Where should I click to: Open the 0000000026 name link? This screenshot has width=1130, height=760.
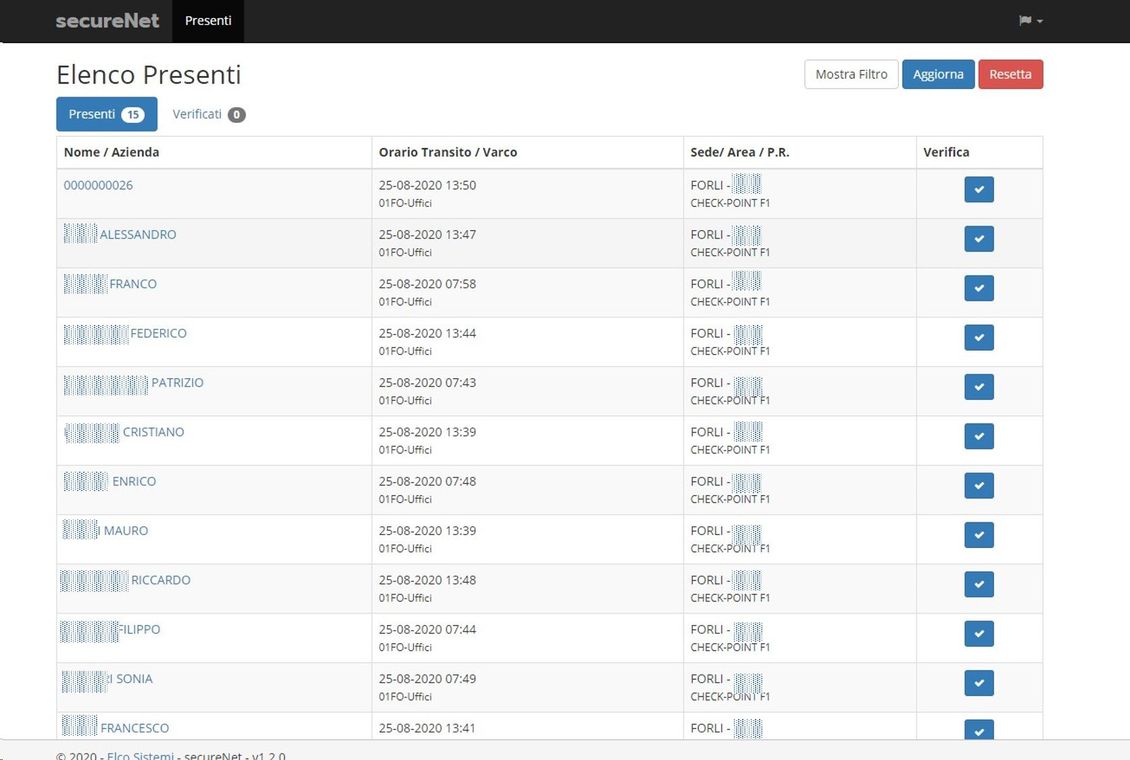coord(98,185)
